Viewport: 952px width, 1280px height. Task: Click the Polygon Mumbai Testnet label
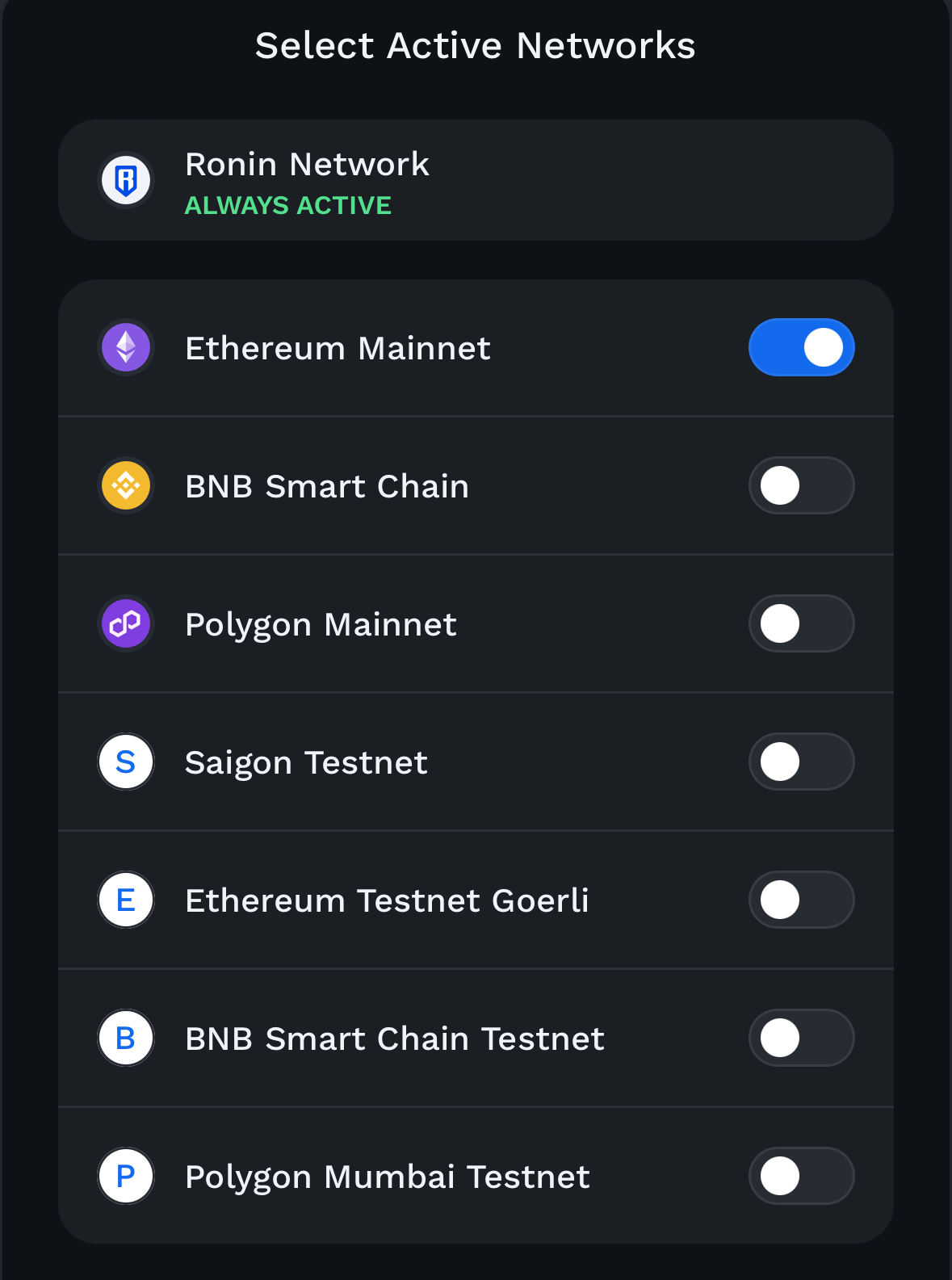coord(388,1178)
